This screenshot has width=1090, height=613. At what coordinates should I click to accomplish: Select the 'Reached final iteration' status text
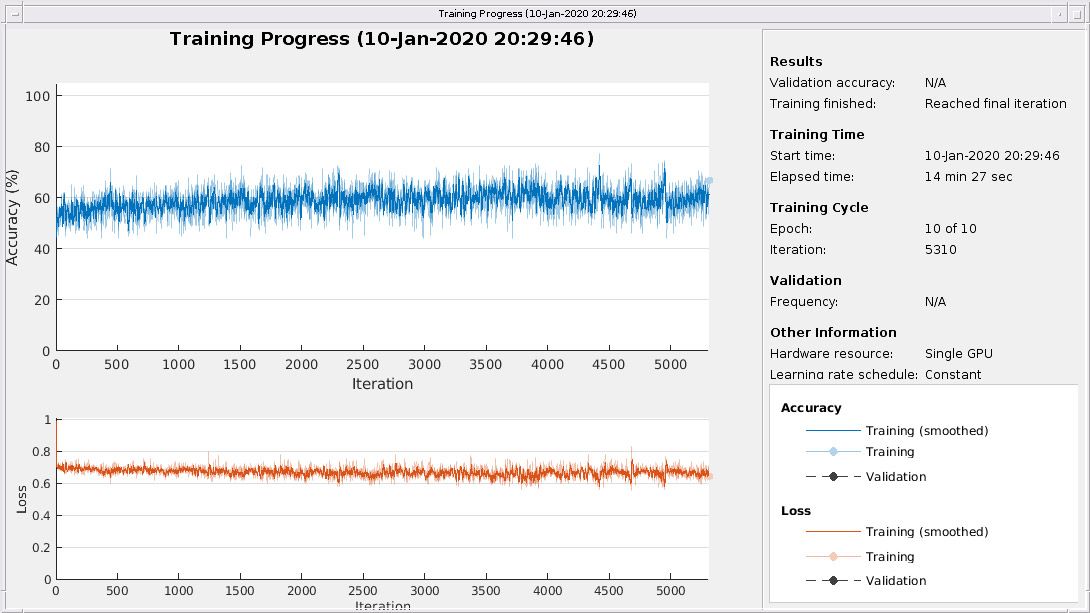[x=995, y=104]
